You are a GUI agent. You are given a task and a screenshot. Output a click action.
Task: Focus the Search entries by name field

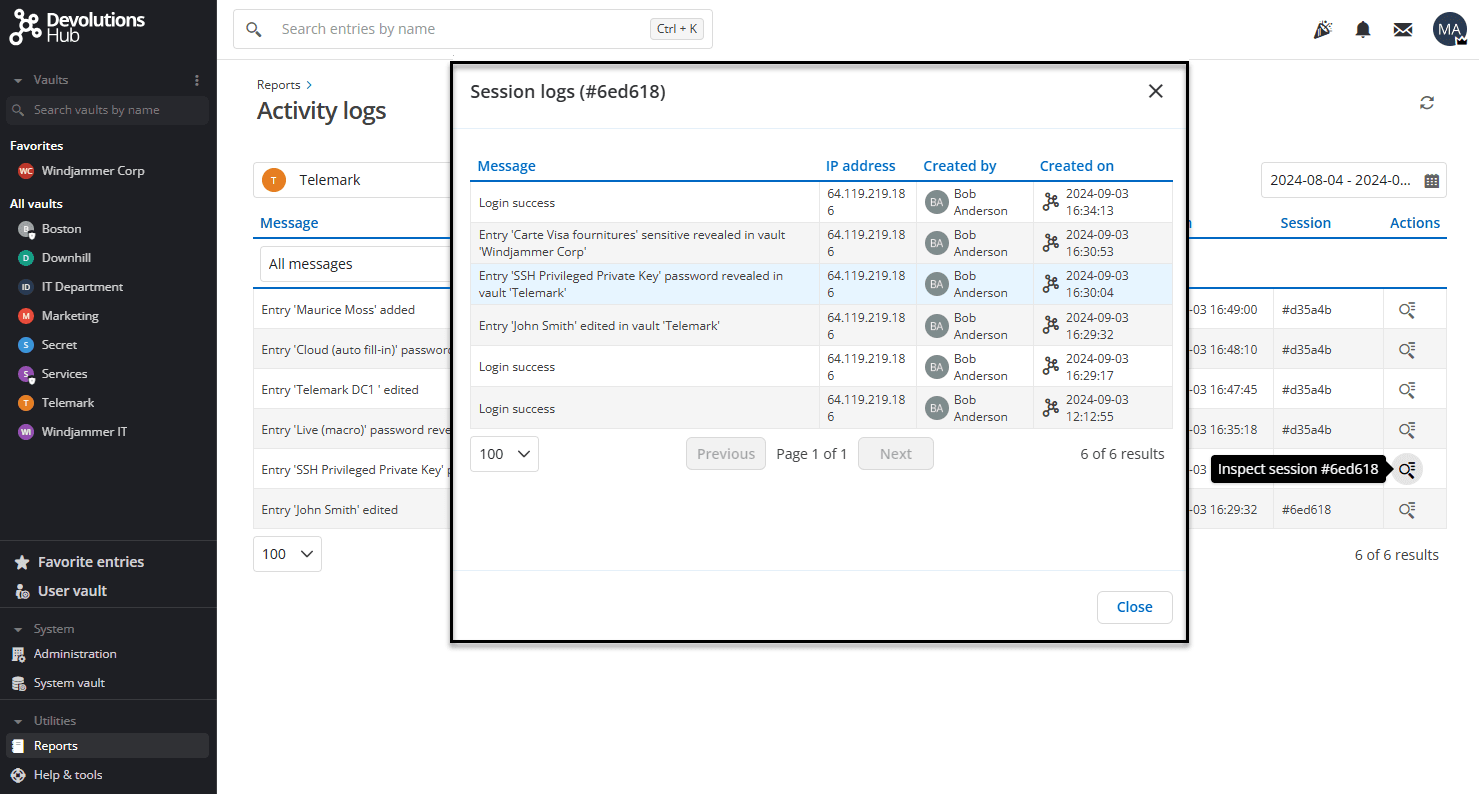(460, 30)
